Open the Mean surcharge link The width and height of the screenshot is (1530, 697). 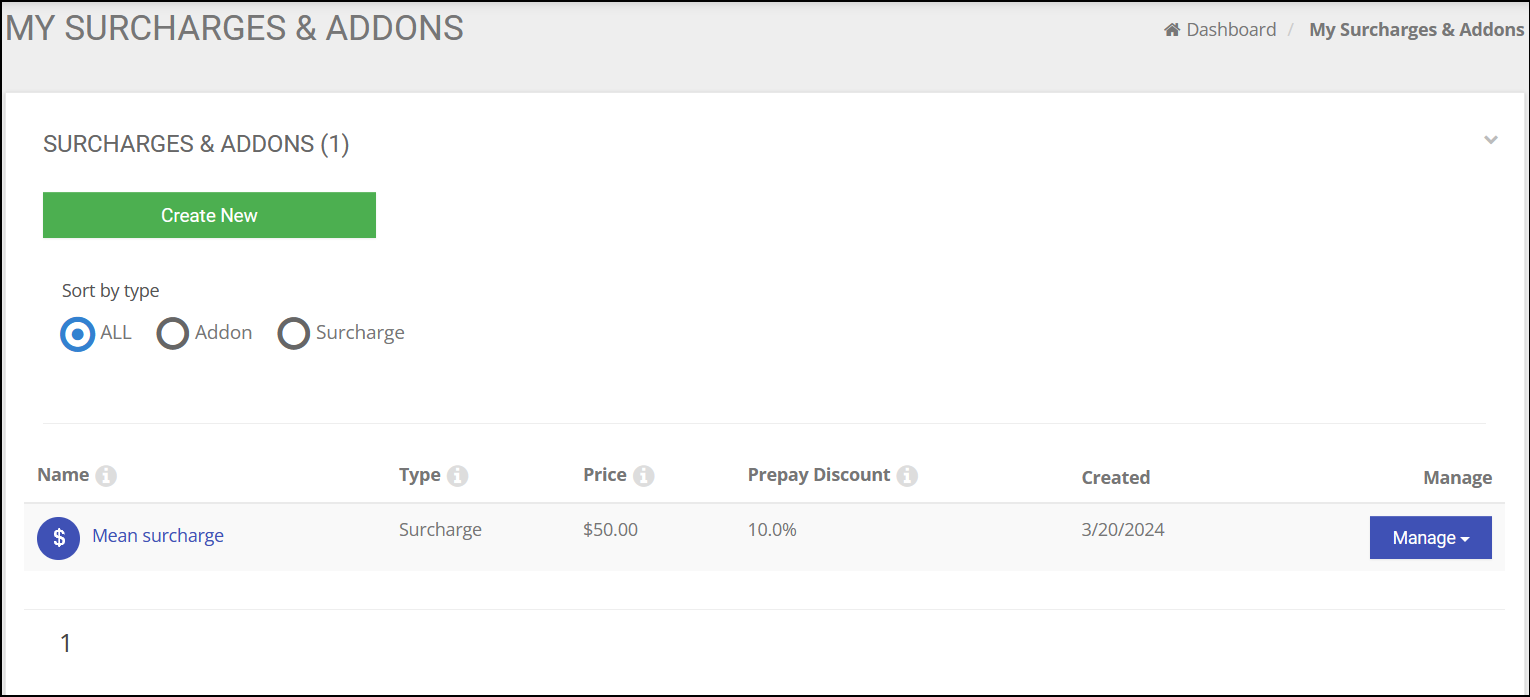[x=158, y=536]
